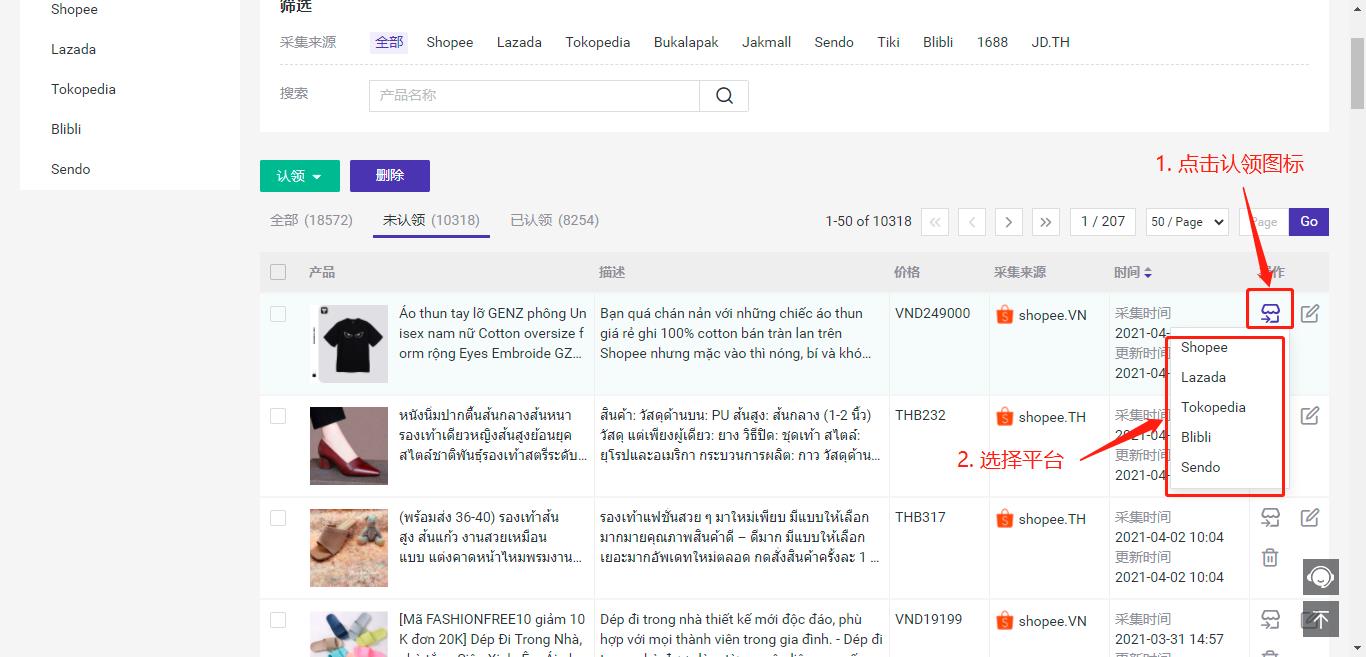Click the purple 删除 button

(389, 176)
